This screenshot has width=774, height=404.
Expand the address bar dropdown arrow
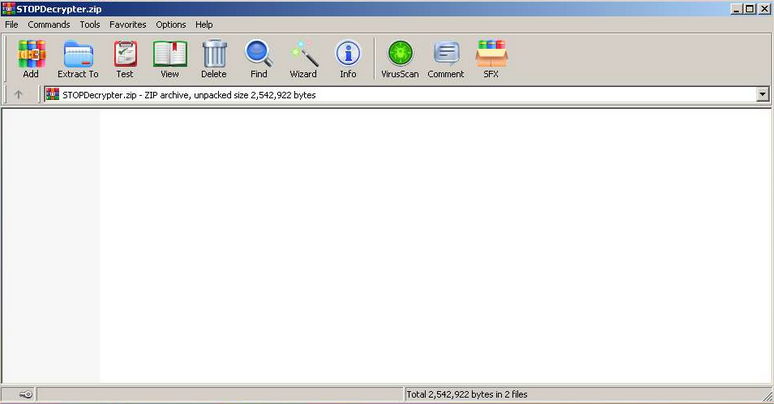[x=763, y=94]
